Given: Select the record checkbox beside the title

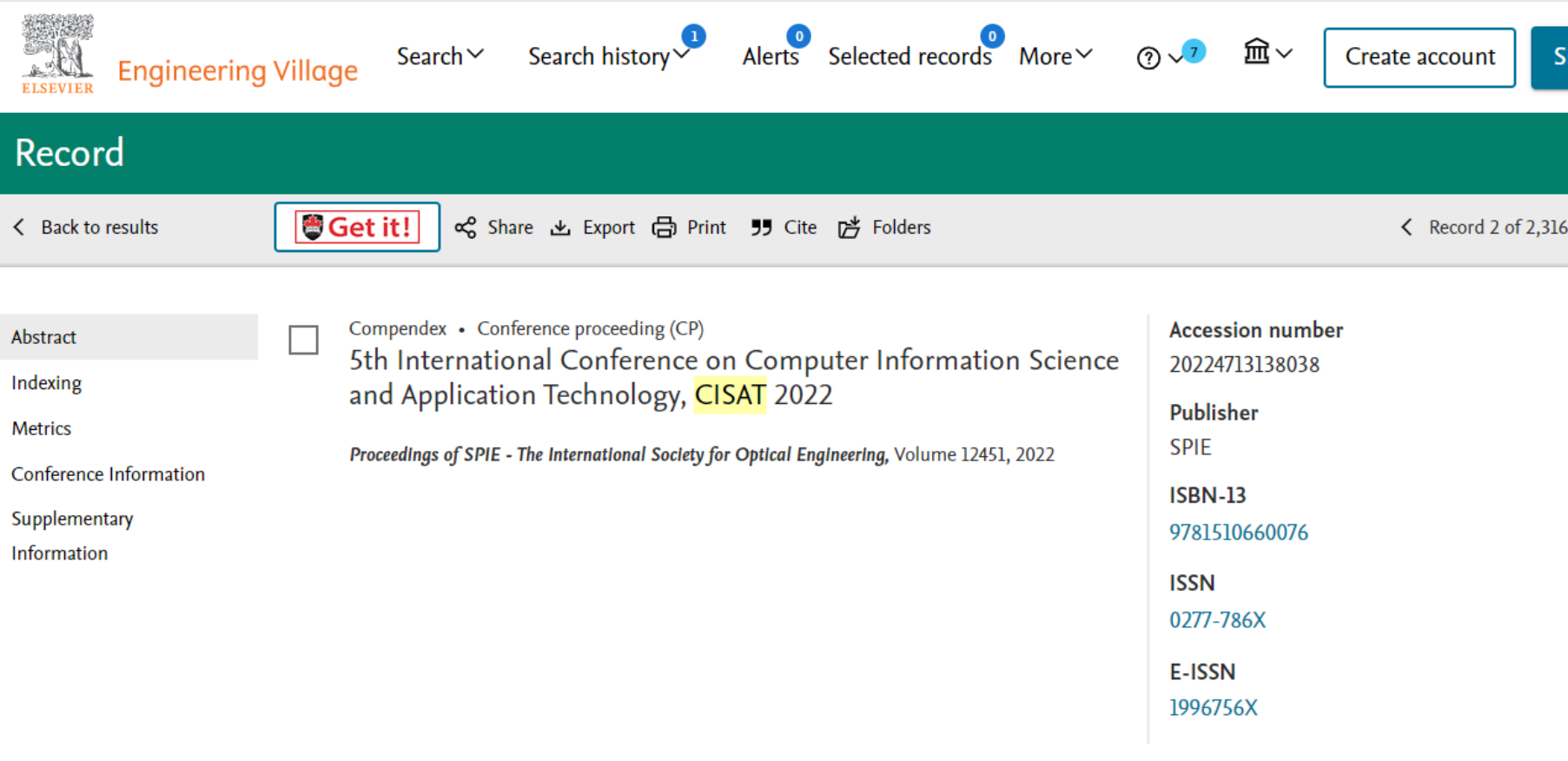Looking at the screenshot, I should pos(303,340).
